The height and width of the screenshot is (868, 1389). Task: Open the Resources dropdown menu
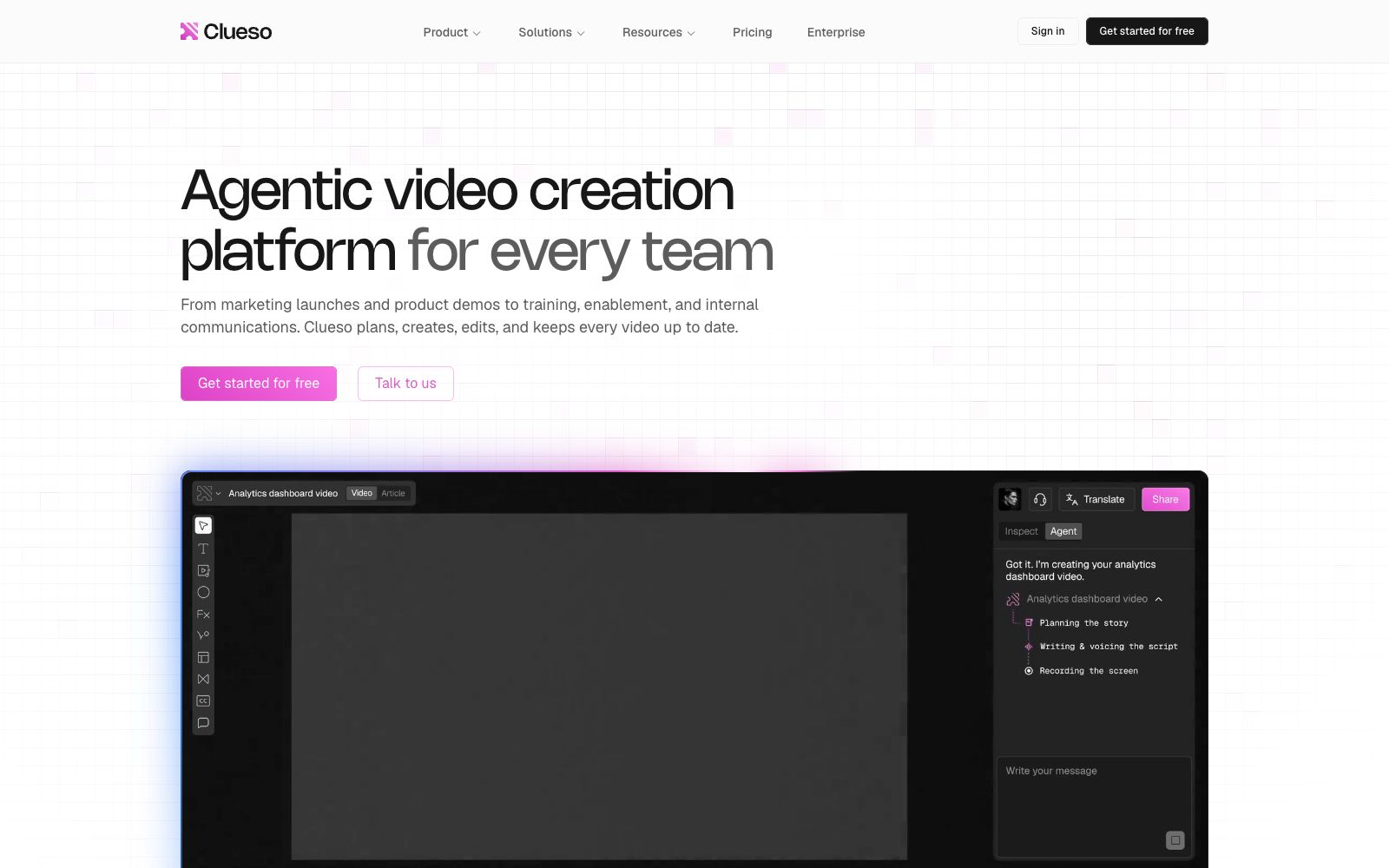(659, 32)
